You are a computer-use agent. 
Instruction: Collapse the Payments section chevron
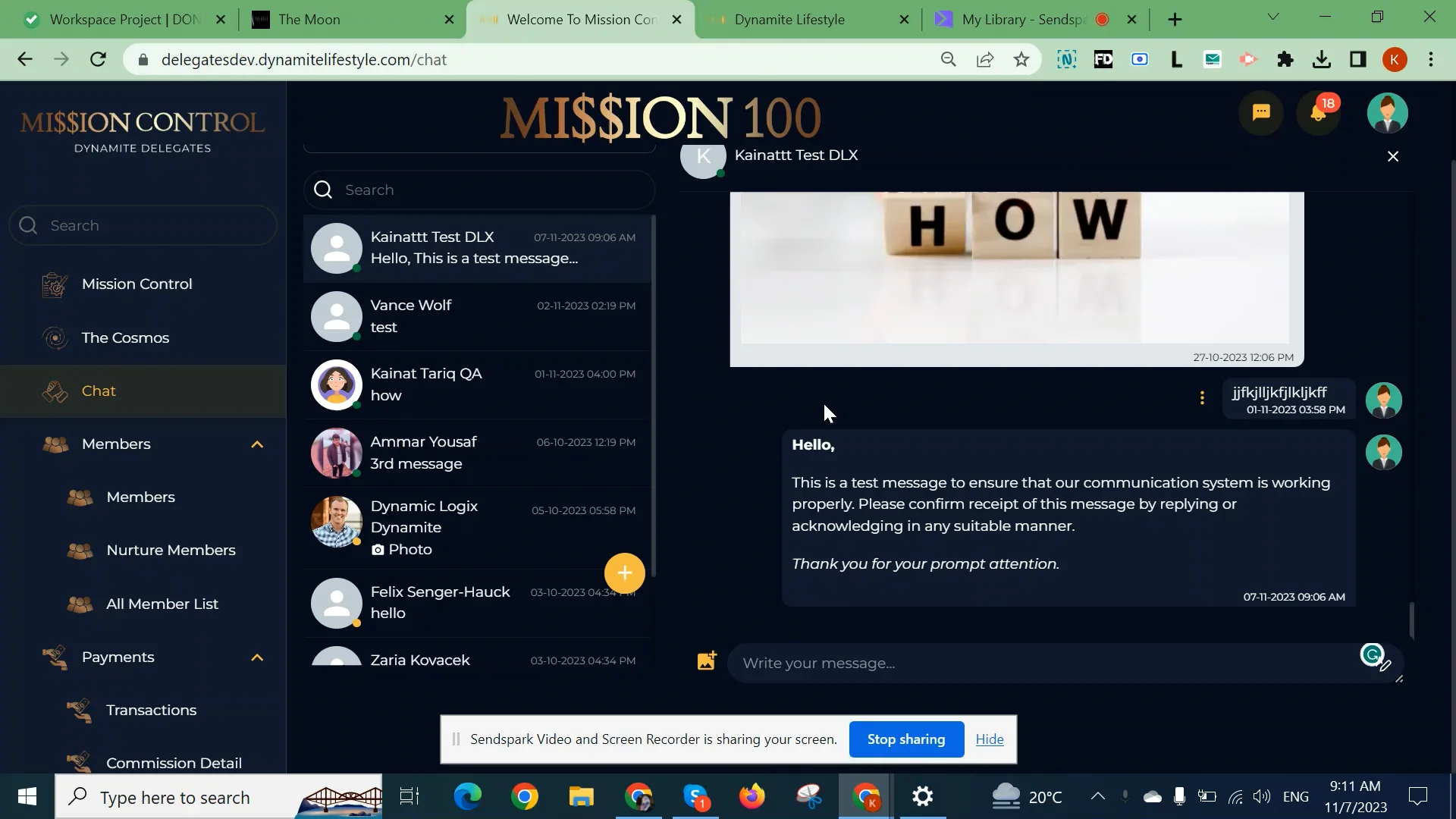coord(257,657)
